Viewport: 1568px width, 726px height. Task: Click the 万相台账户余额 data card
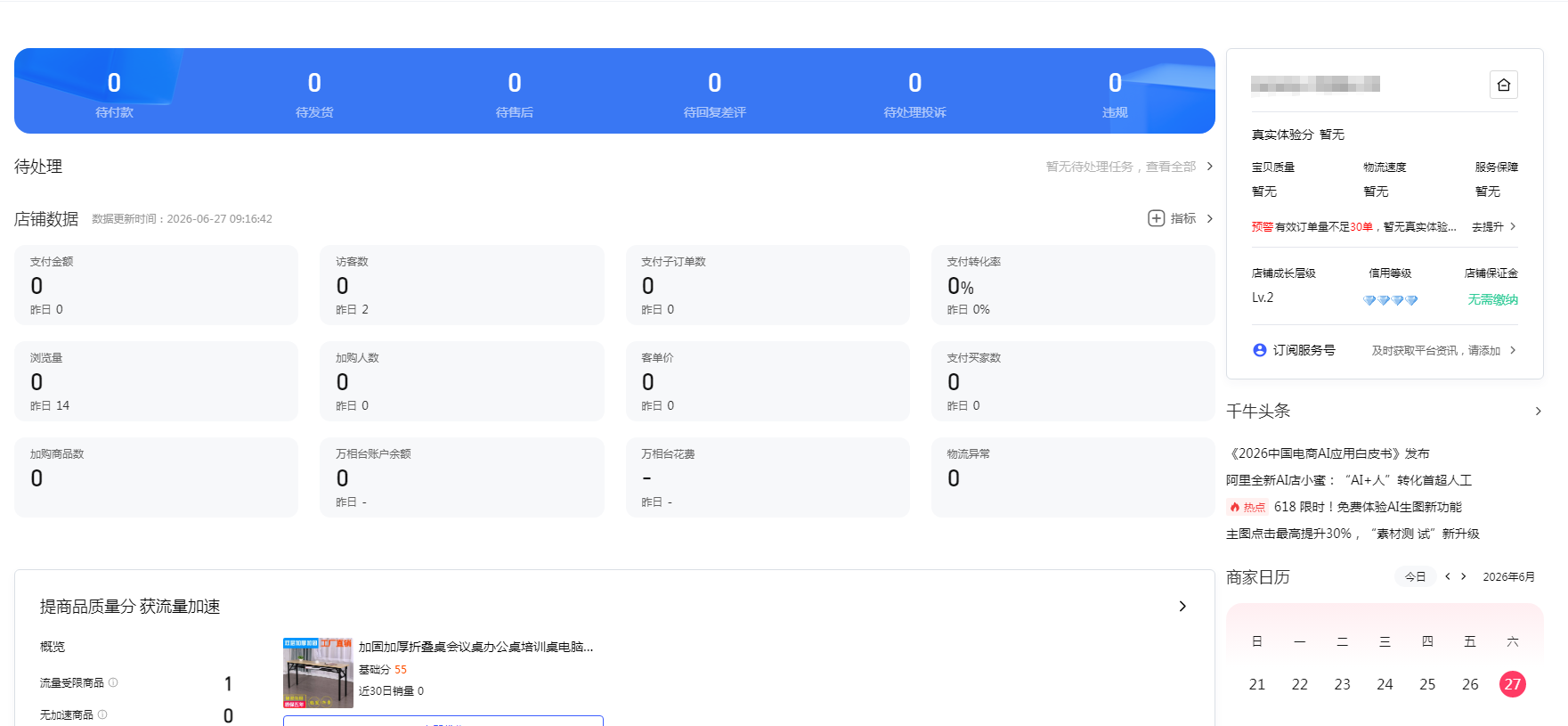pyautogui.click(x=461, y=477)
